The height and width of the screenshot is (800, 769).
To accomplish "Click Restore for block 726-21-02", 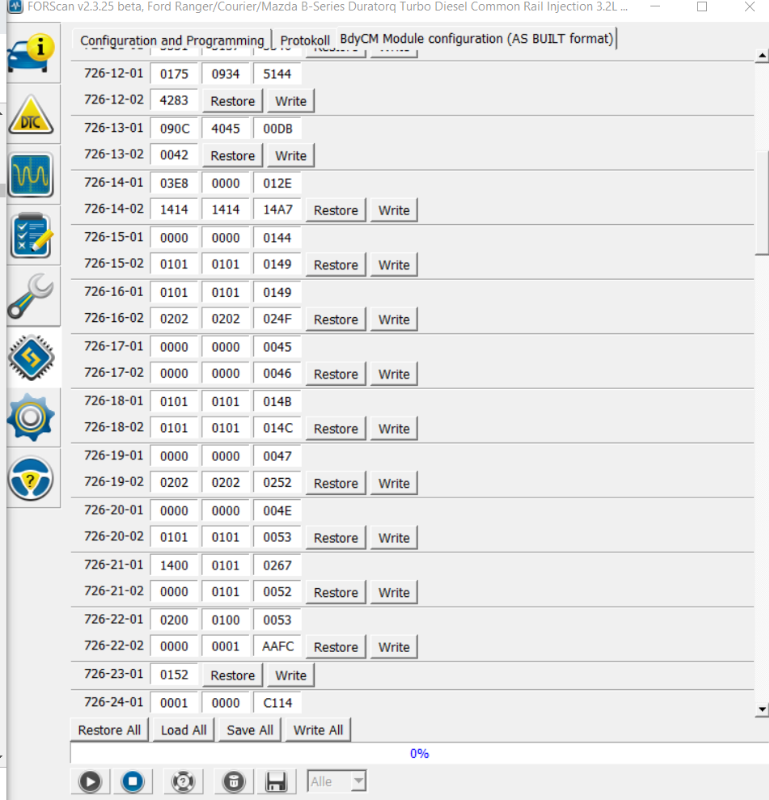I will coord(336,592).
